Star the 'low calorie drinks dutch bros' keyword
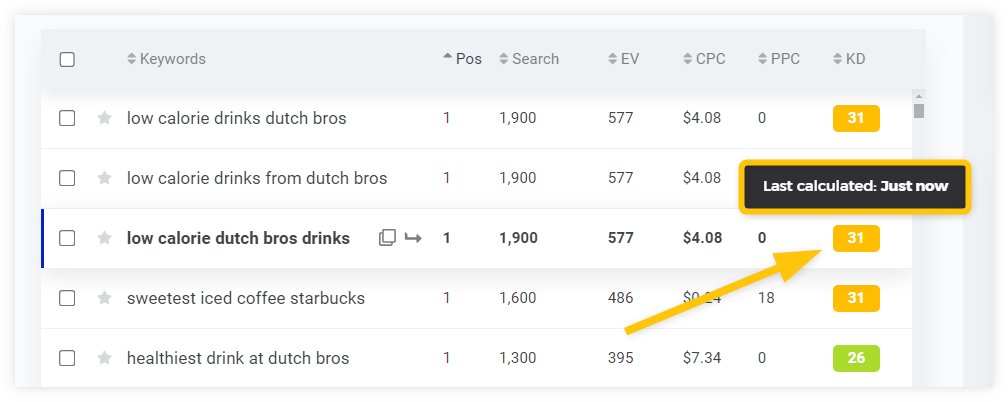The width and height of the screenshot is (1008, 402). 104,118
